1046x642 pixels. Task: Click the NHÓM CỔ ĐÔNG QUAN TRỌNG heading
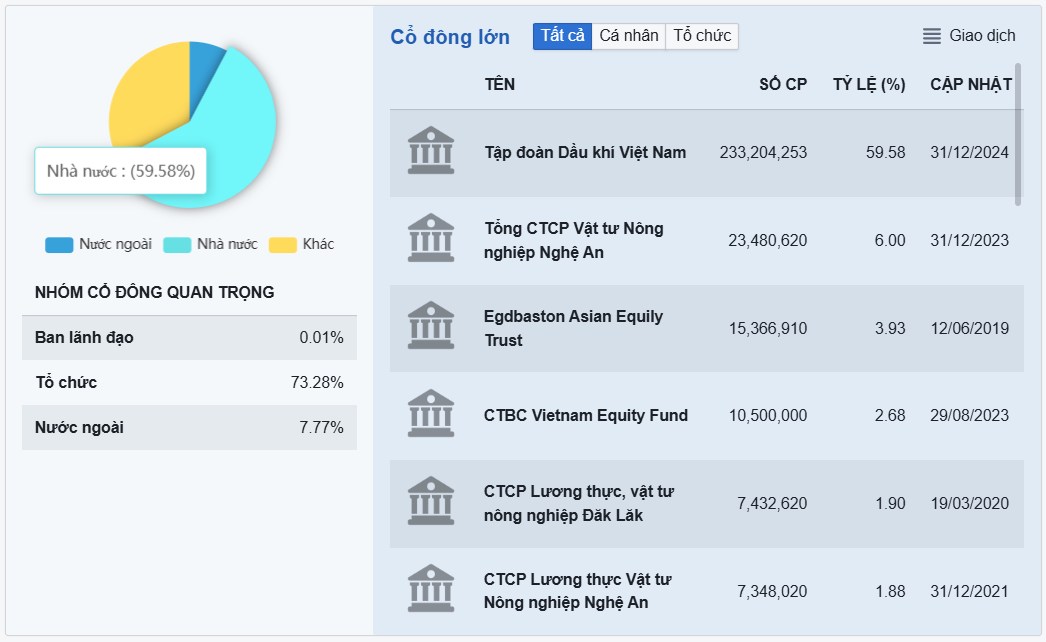[154, 292]
